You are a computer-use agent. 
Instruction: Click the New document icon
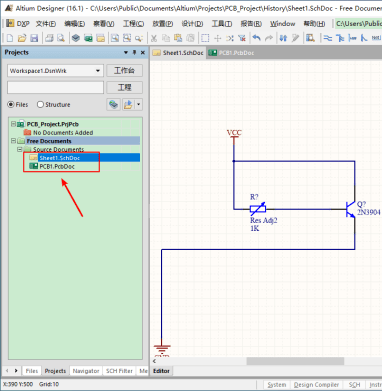click(10, 38)
